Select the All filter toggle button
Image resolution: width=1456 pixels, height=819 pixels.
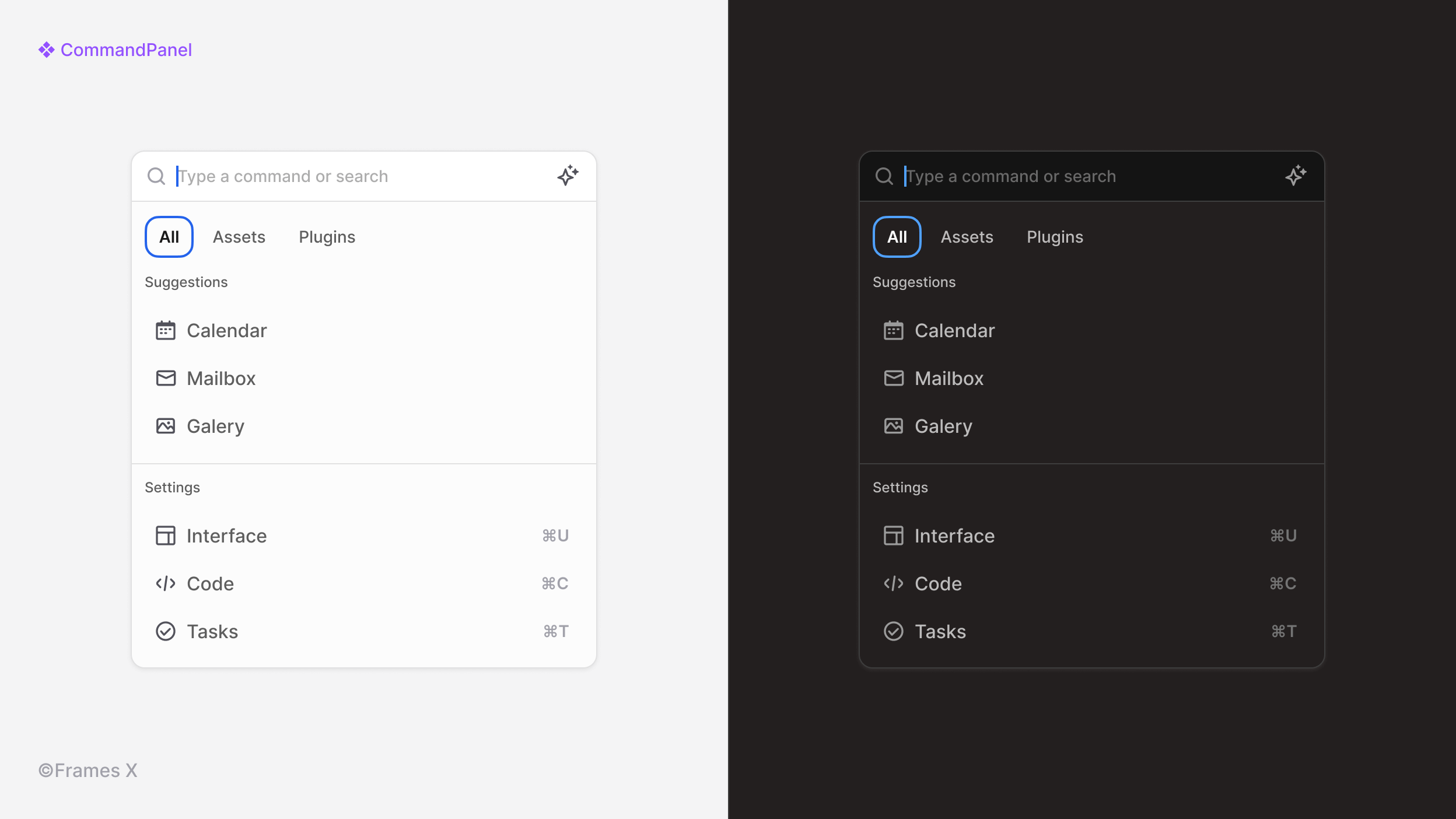click(169, 237)
